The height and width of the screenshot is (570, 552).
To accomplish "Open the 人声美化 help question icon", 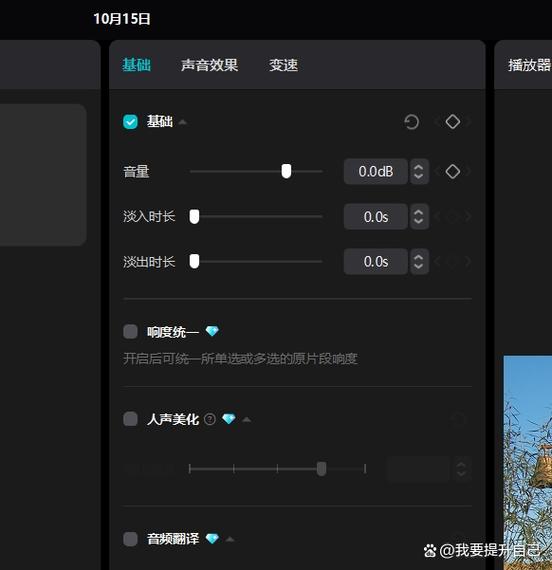I will [x=210, y=420].
